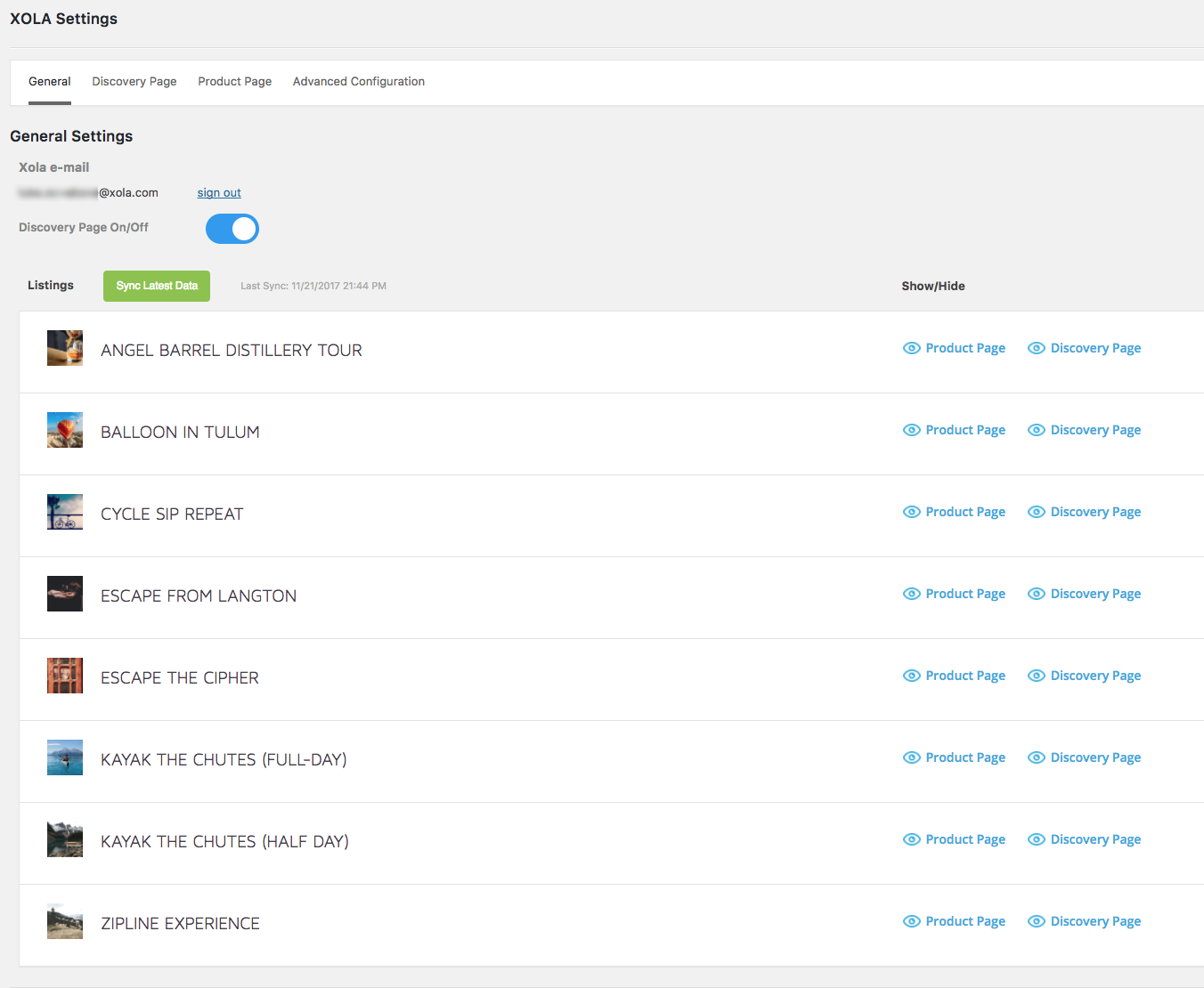Go to Advanced Configuration tab
Image resolution: width=1204 pixels, height=988 pixels.
[x=359, y=82]
